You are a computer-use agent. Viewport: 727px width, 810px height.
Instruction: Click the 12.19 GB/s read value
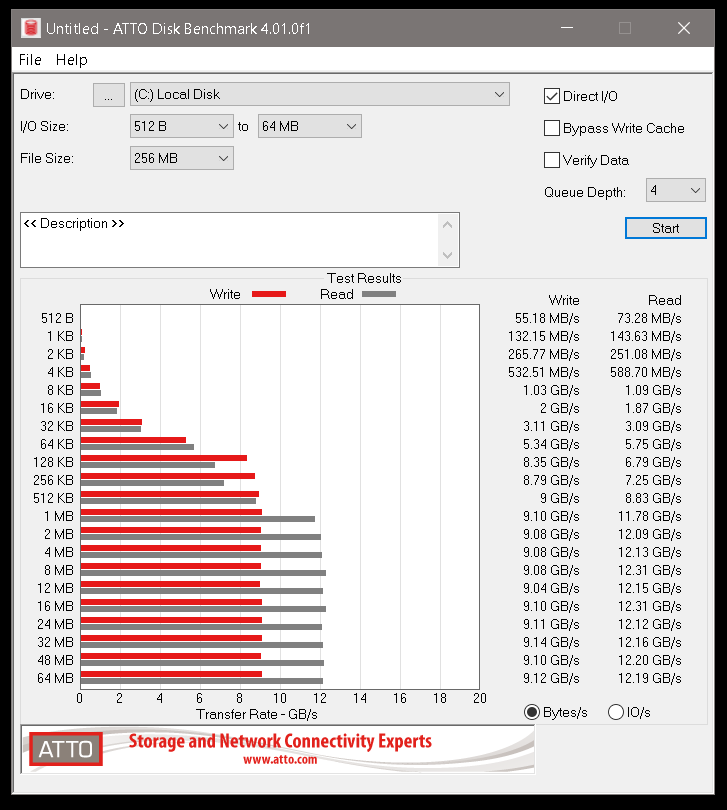(650, 679)
